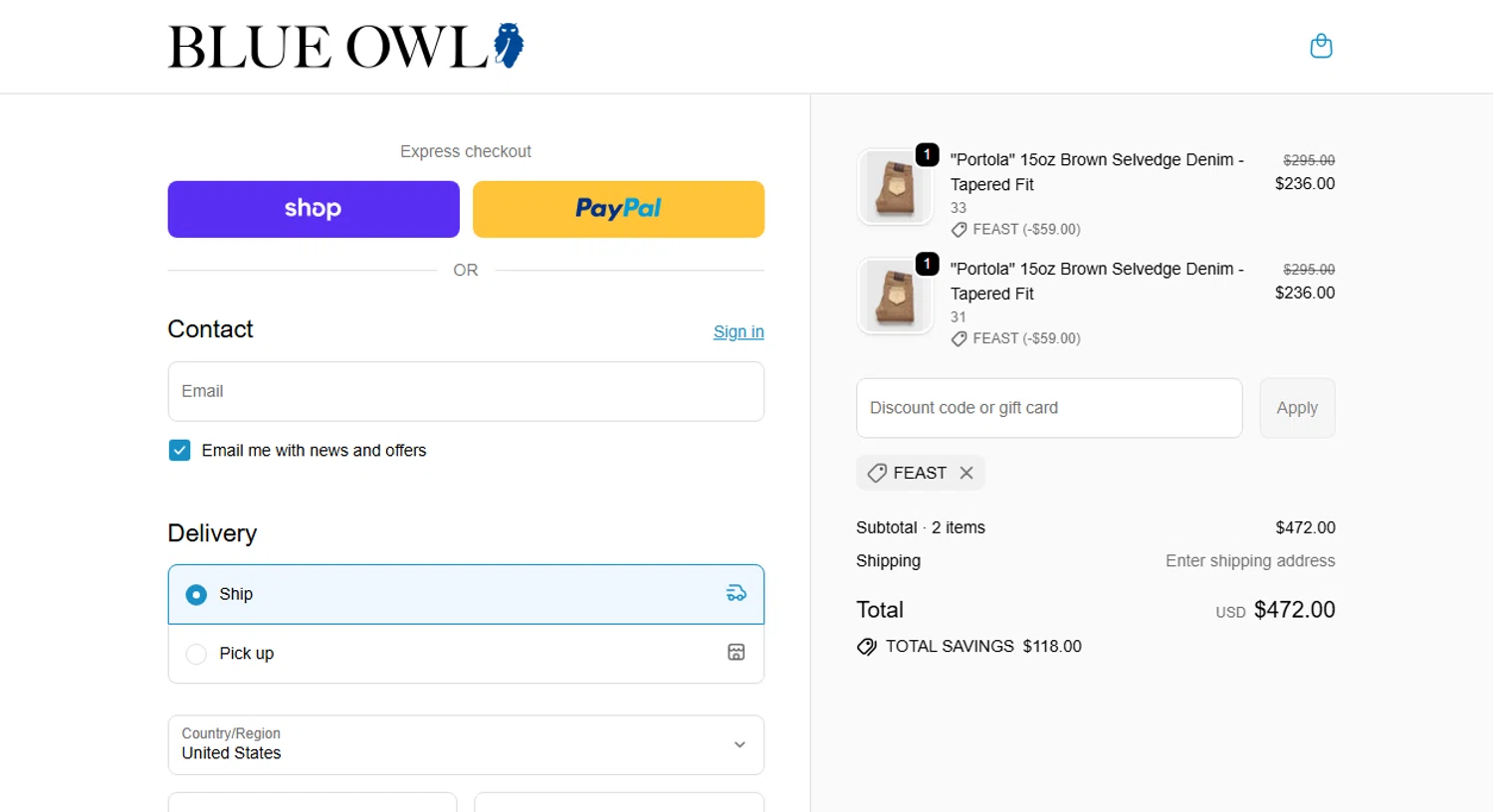Click quantity badge on size 33 jeans
This screenshot has height=812, width=1493.
(927, 154)
